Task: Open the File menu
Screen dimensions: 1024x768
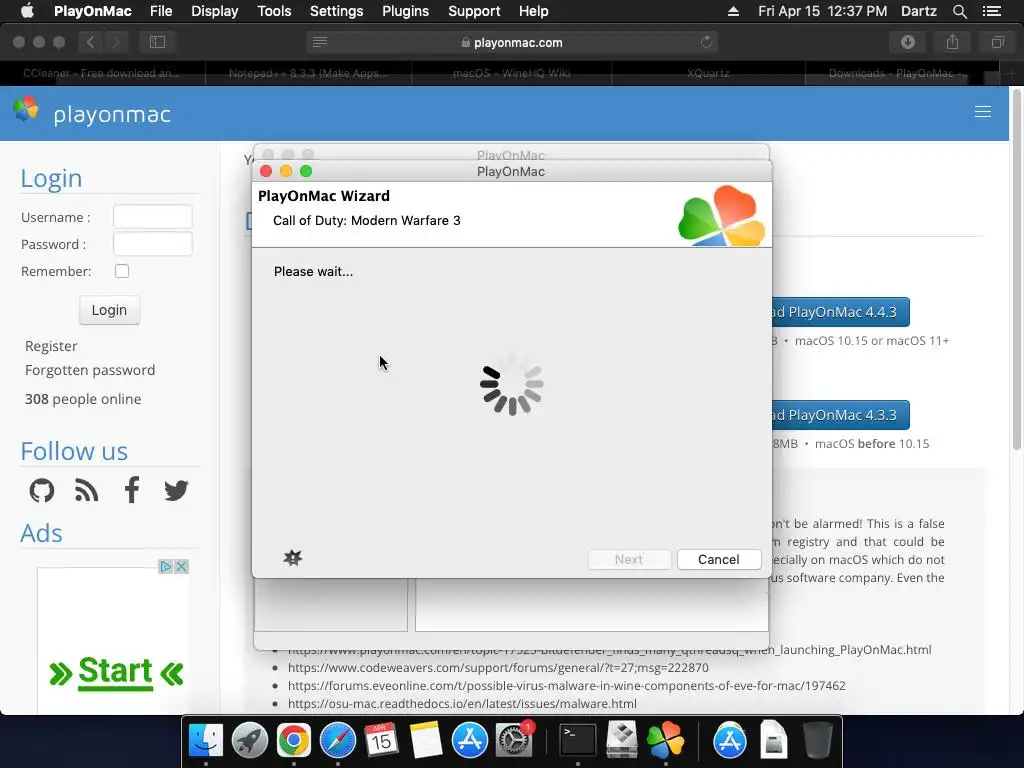Action: click(161, 11)
